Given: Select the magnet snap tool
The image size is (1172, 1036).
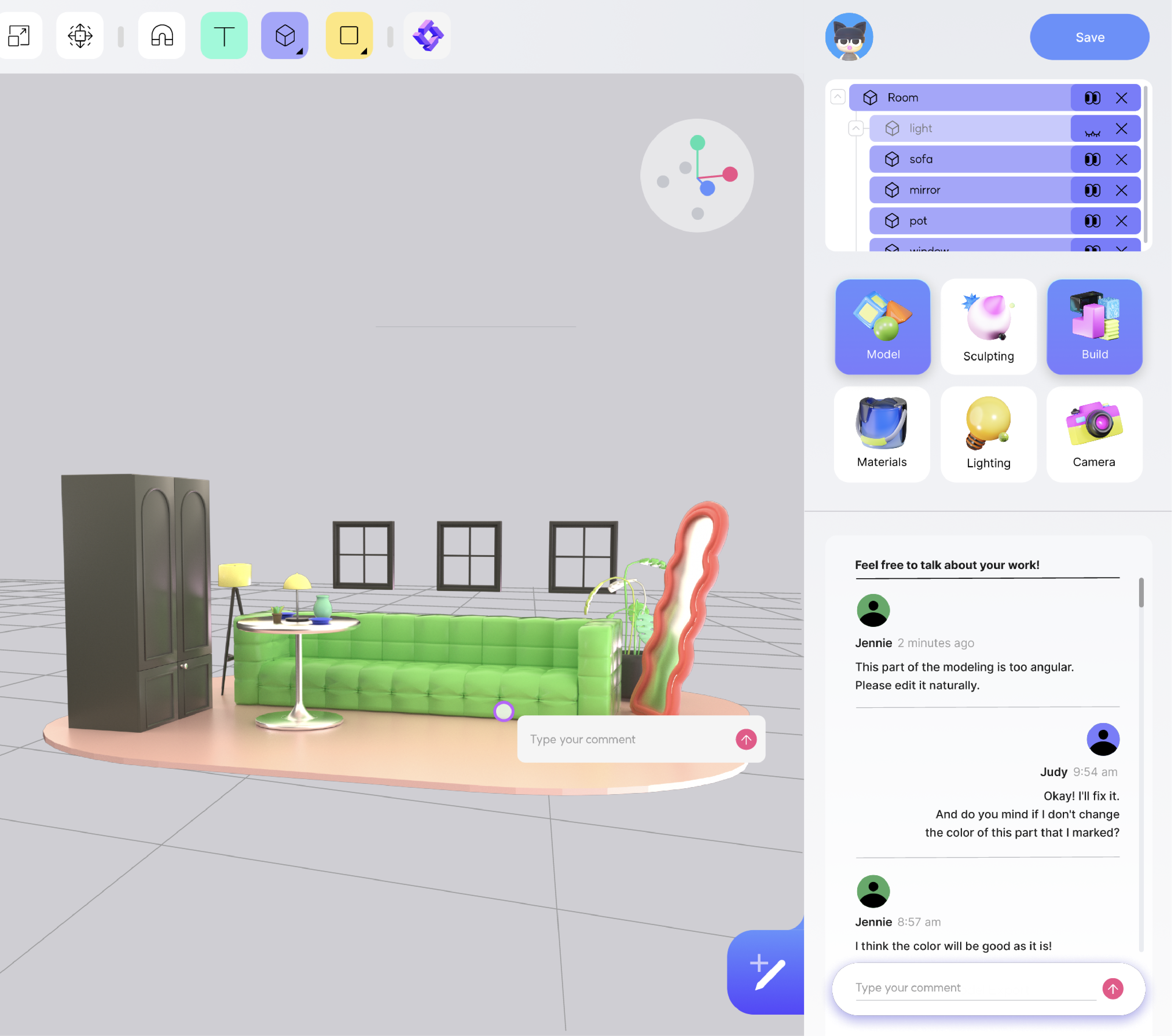Looking at the screenshot, I should (x=162, y=36).
